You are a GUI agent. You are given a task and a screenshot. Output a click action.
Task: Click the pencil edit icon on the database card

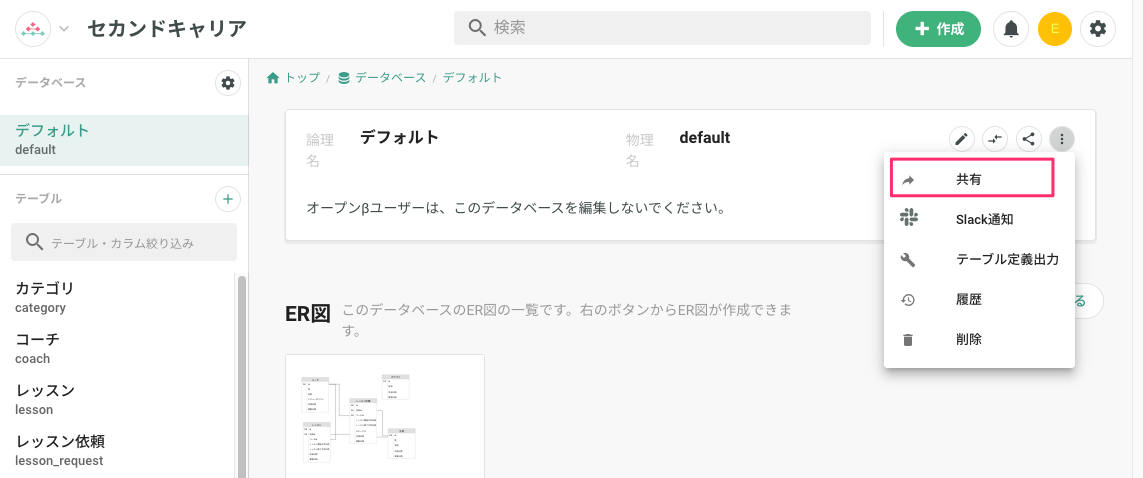pos(961,138)
